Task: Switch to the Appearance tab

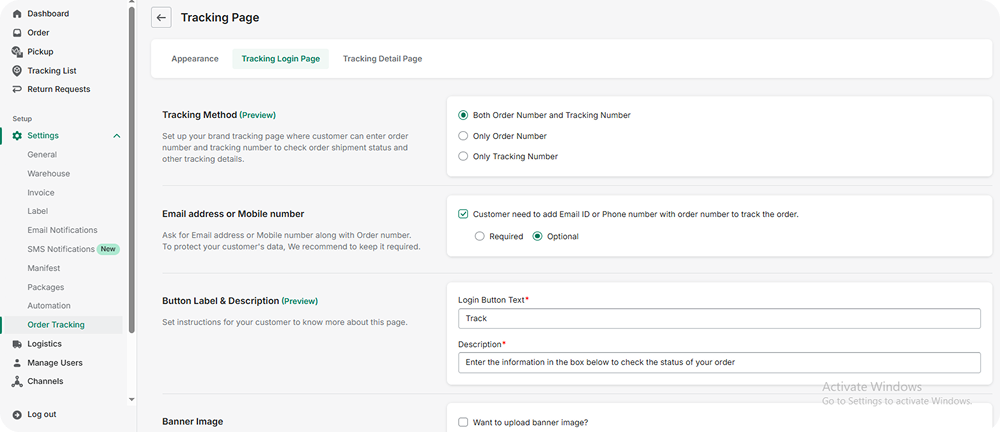Action: [x=195, y=59]
